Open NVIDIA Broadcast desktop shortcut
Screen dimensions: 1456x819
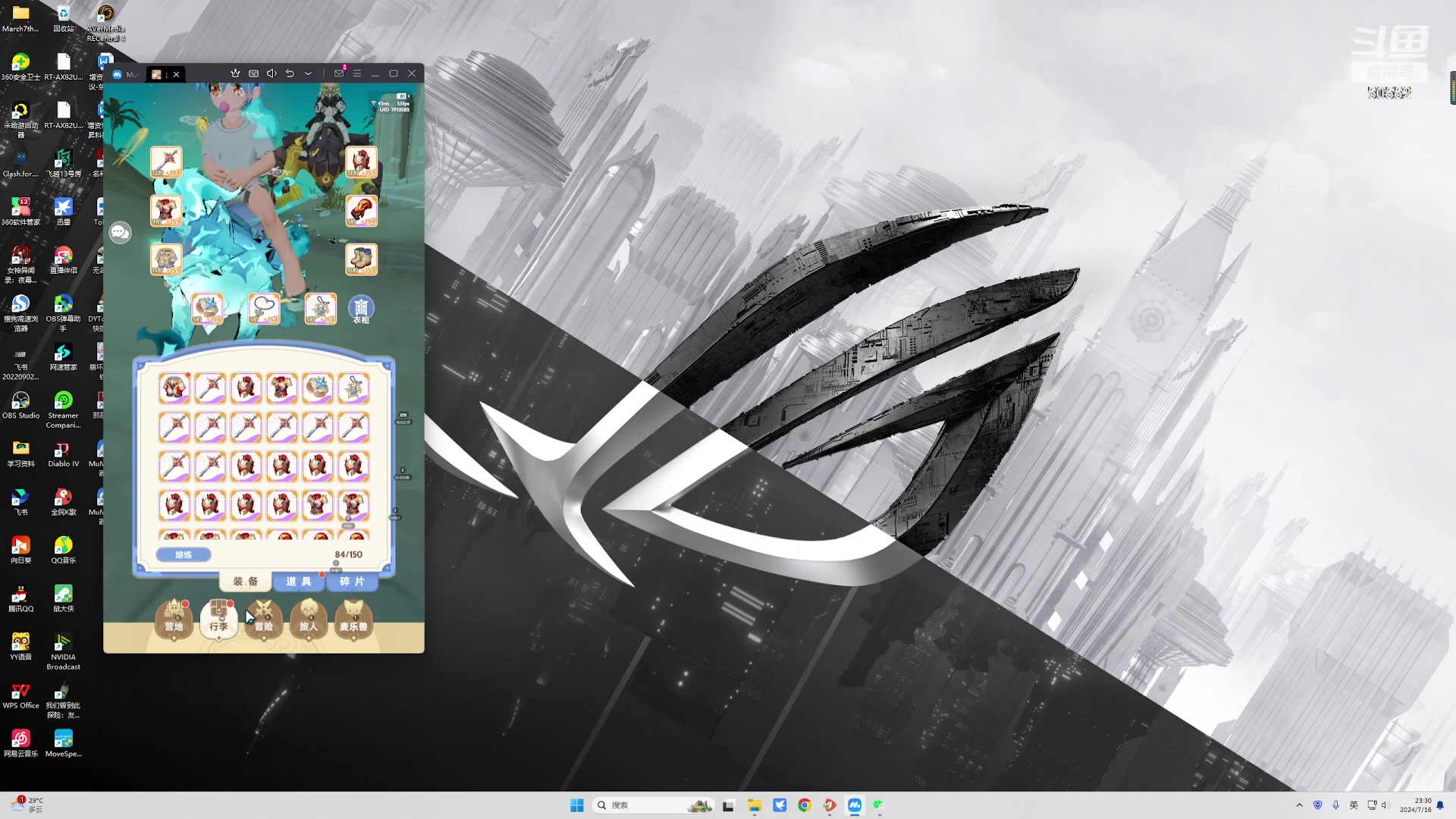(63, 652)
